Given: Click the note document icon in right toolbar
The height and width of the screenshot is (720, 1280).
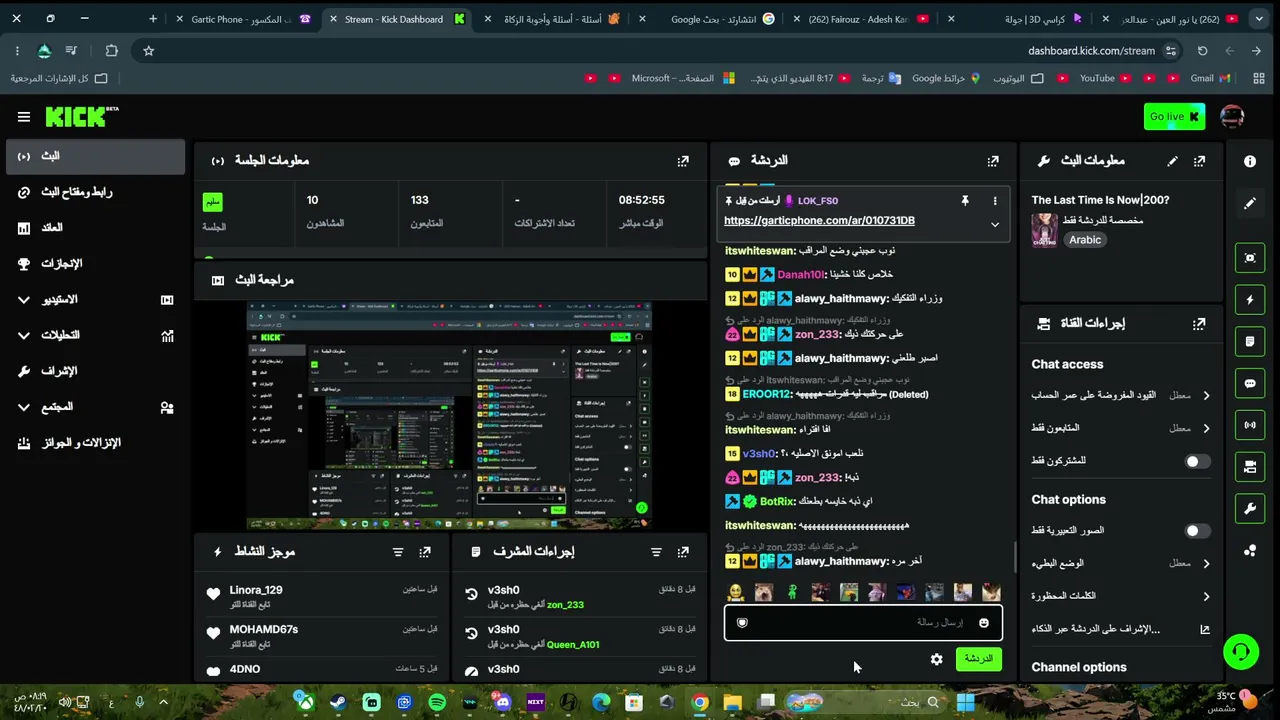Looking at the screenshot, I should (1250, 342).
